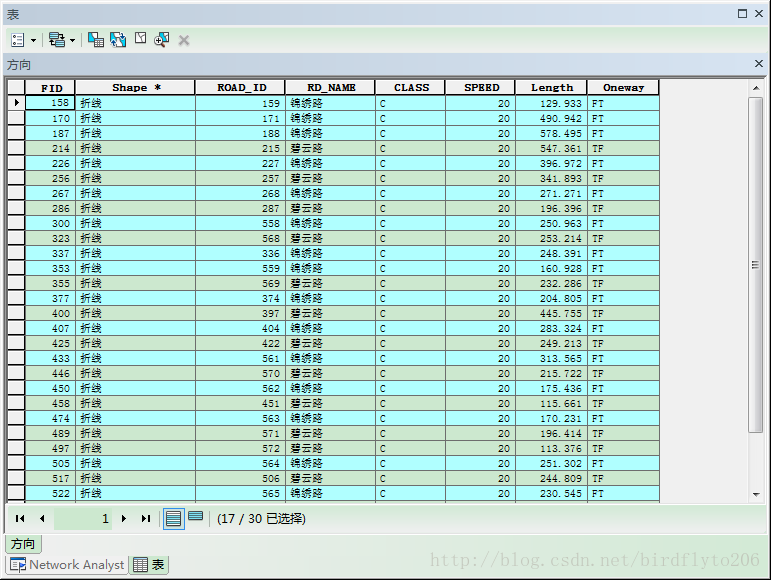Click ROAD_ID cell 561

(x=240, y=358)
